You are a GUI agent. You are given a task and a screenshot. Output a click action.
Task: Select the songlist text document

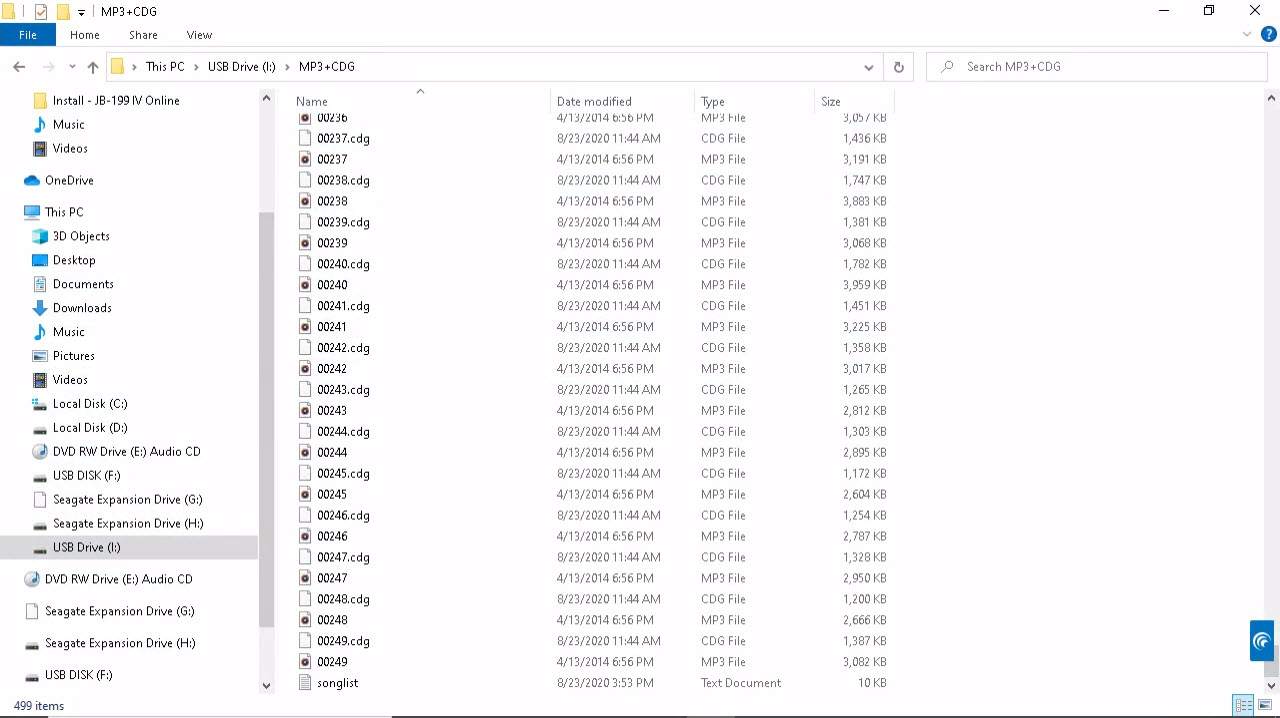337,683
